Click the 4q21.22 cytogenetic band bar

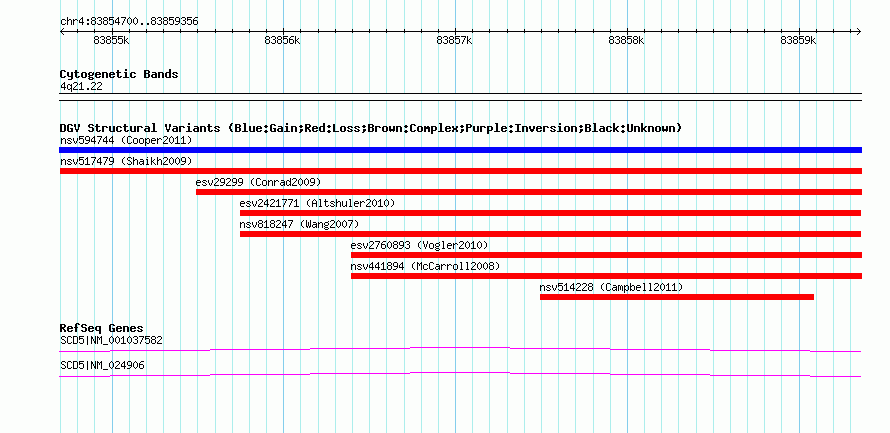pyautogui.click(x=460, y=96)
